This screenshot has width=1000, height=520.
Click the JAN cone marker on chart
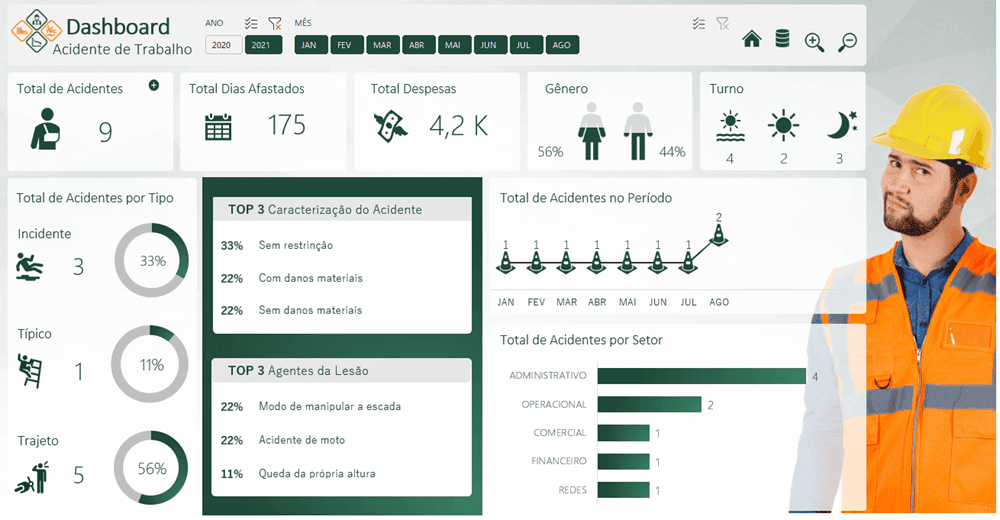point(506,262)
